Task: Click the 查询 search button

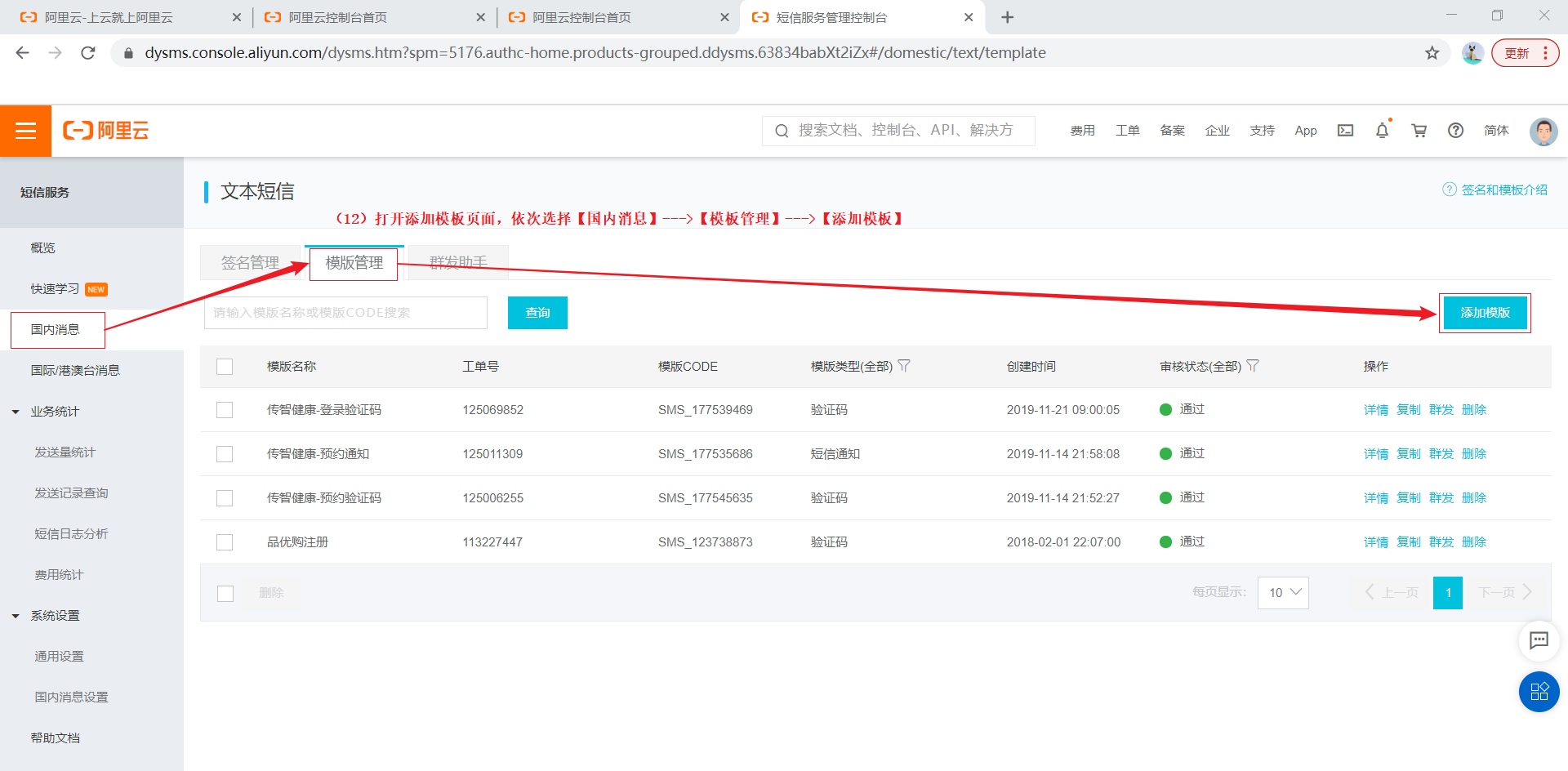Action: (x=537, y=313)
